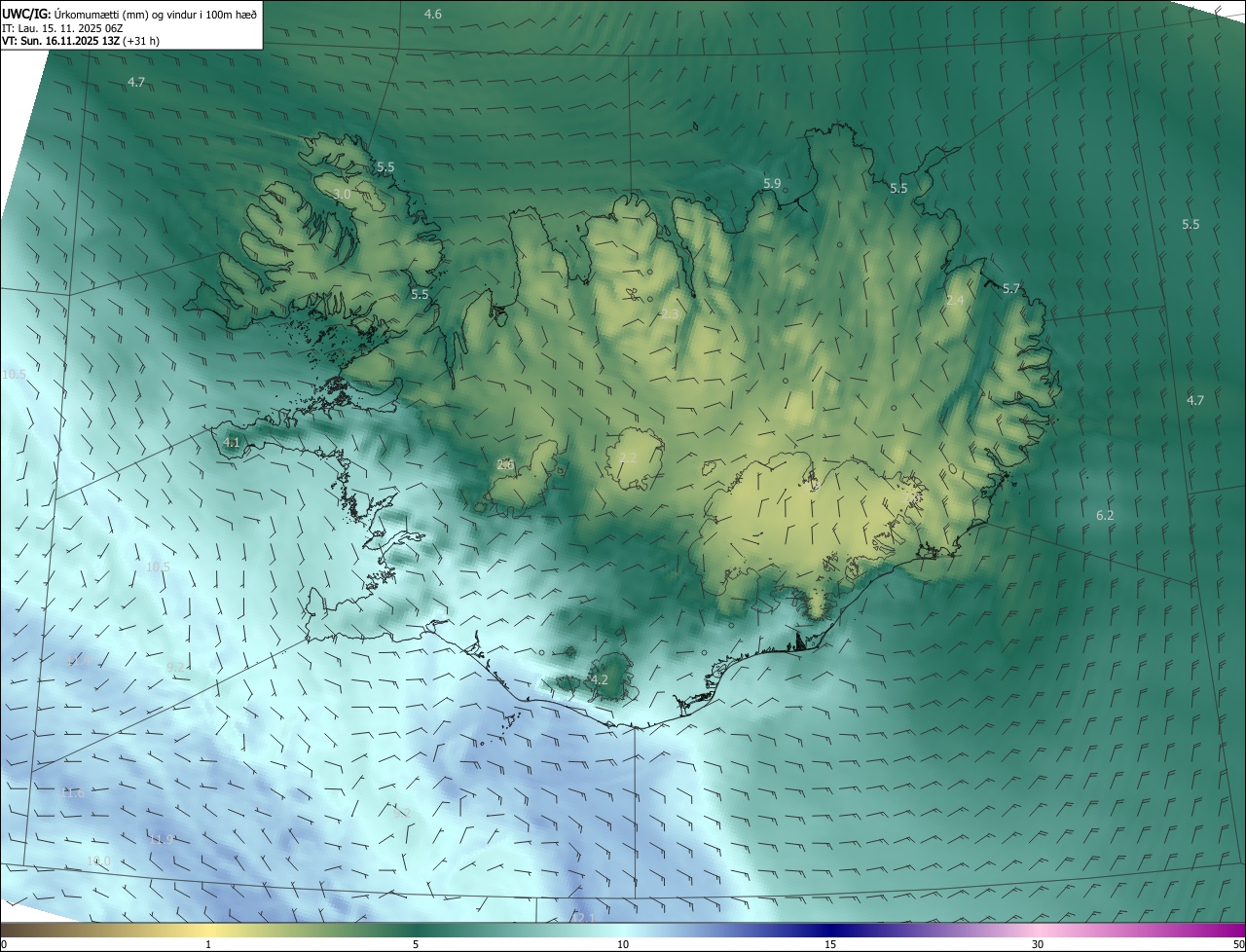Click the 30 tick on the colour scale
Screen dimensions: 1246x952
point(1038,944)
